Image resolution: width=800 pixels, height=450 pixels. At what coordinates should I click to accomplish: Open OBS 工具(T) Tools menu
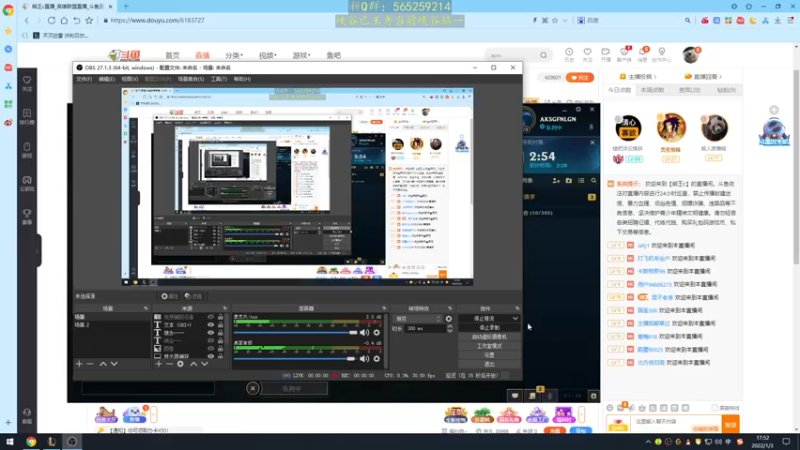click(x=219, y=79)
